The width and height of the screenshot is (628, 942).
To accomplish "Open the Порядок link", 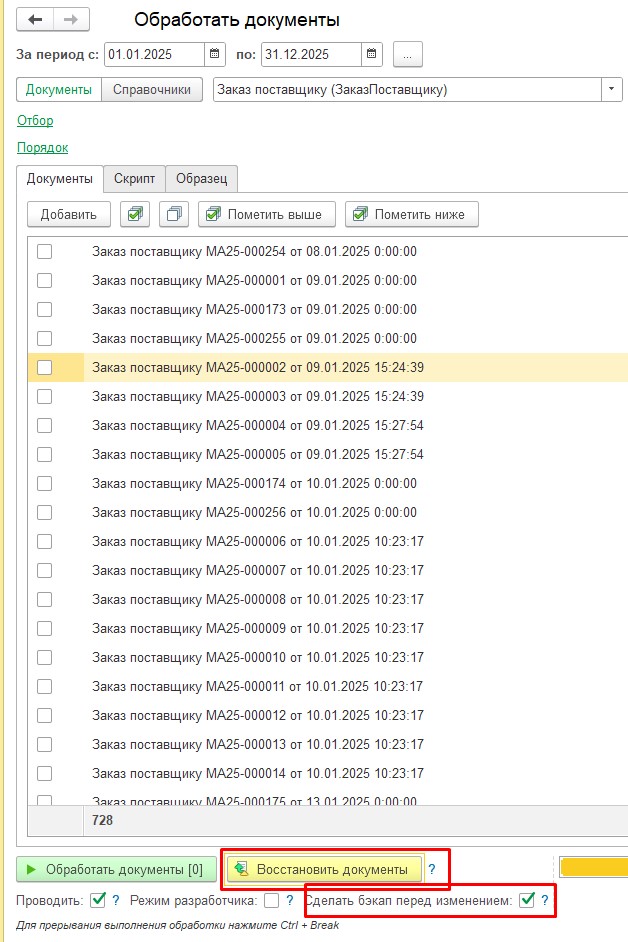I will [x=42, y=147].
